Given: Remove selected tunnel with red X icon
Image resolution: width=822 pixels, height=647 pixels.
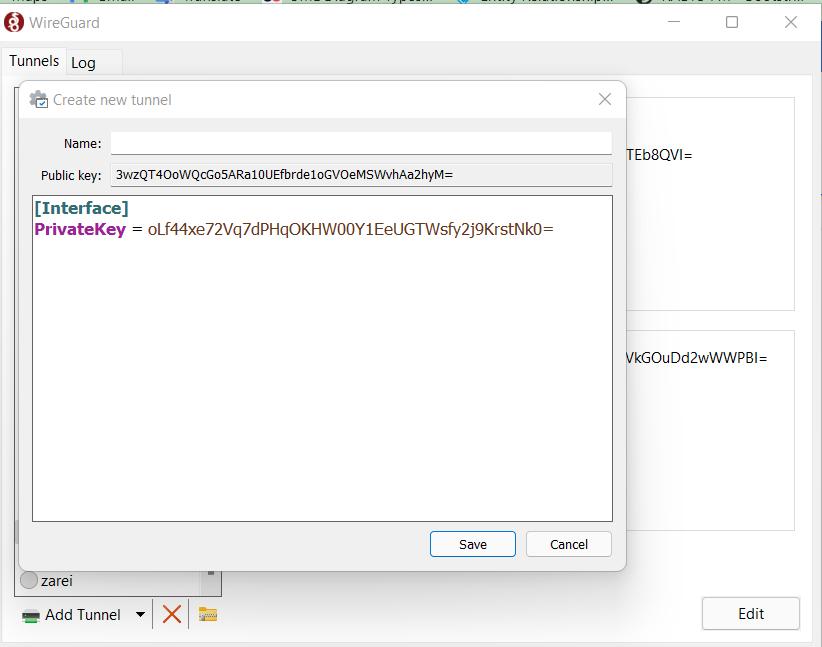Looking at the screenshot, I should [171, 614].
